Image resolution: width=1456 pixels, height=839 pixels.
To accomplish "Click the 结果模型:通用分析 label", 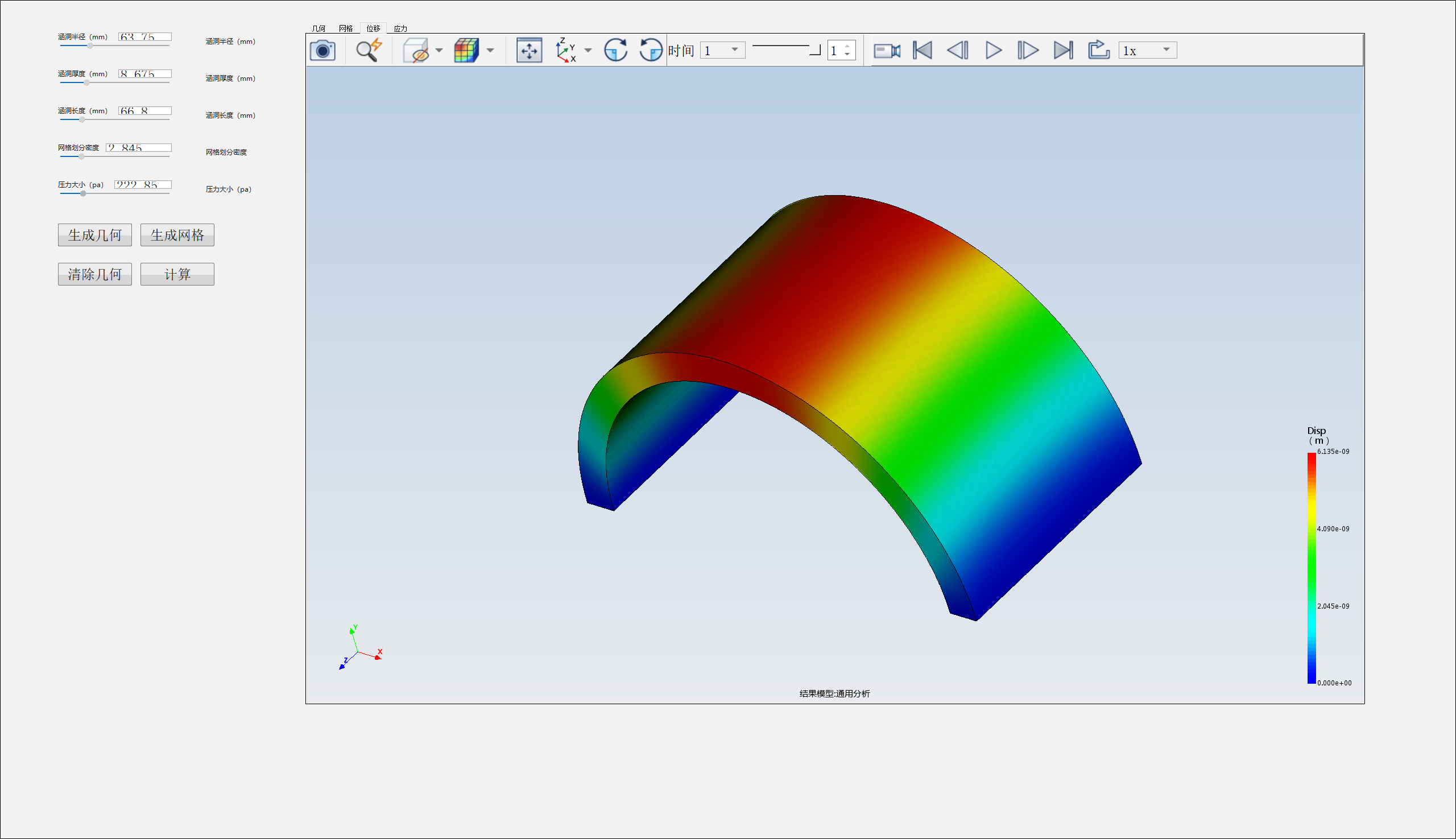I will click(835, 694).
